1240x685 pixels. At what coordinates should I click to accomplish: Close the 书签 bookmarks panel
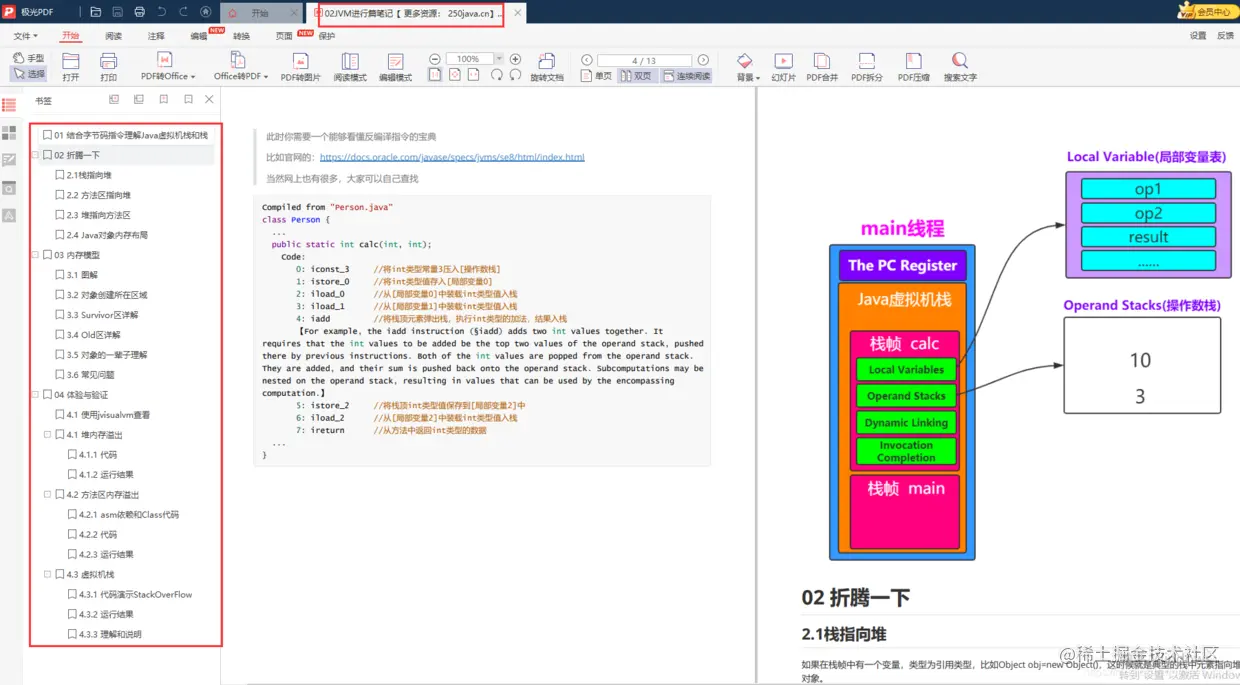point(209,99)
